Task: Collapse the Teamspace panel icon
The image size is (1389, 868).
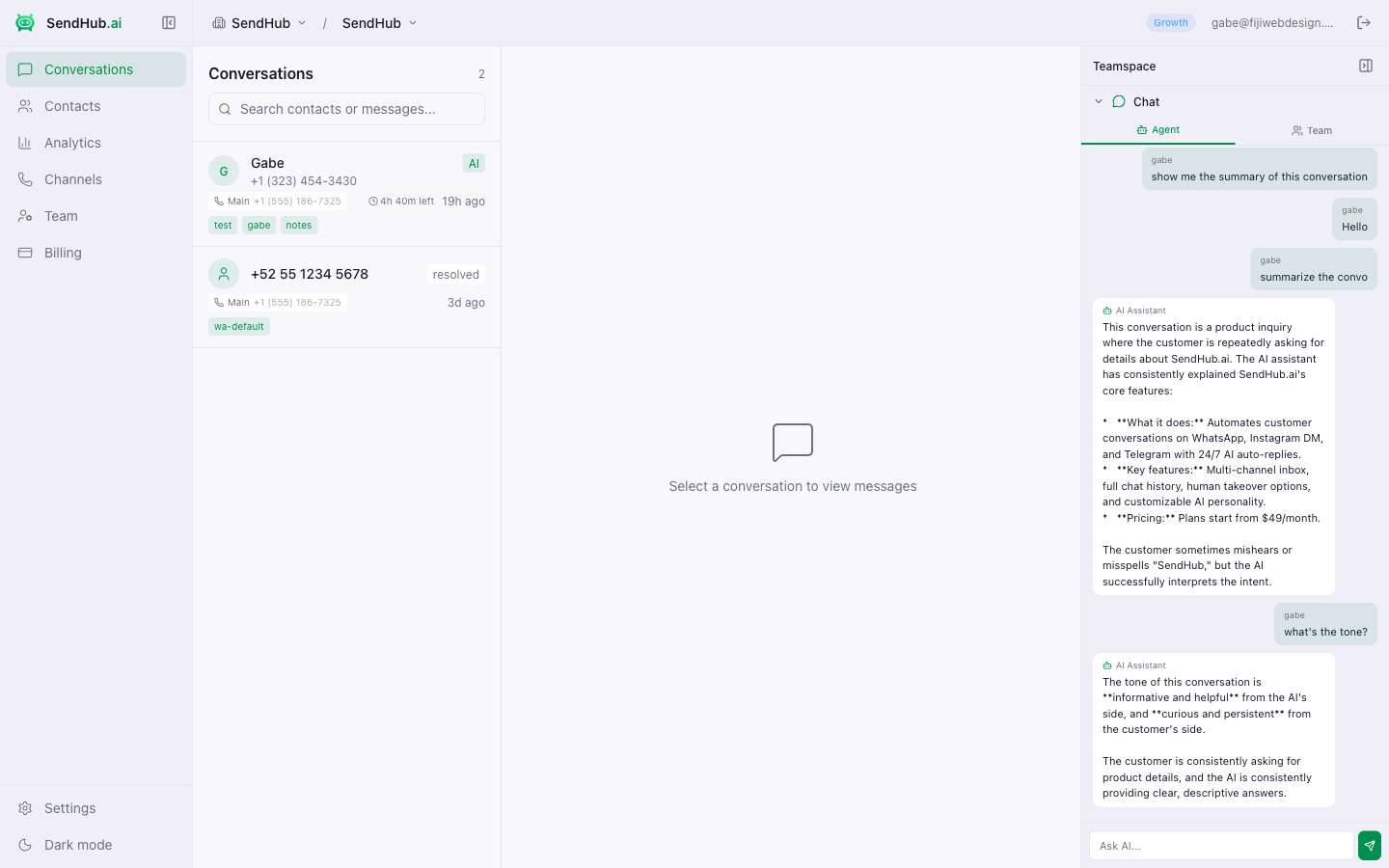Action: tap(1366, 66)
